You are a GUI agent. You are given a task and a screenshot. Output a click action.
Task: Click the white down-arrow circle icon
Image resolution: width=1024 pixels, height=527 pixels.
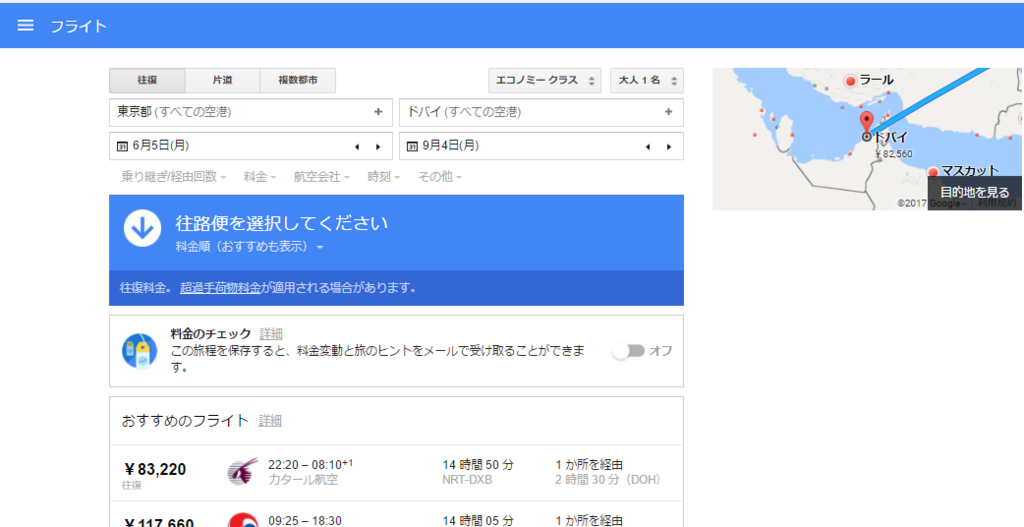coord(142,229)
